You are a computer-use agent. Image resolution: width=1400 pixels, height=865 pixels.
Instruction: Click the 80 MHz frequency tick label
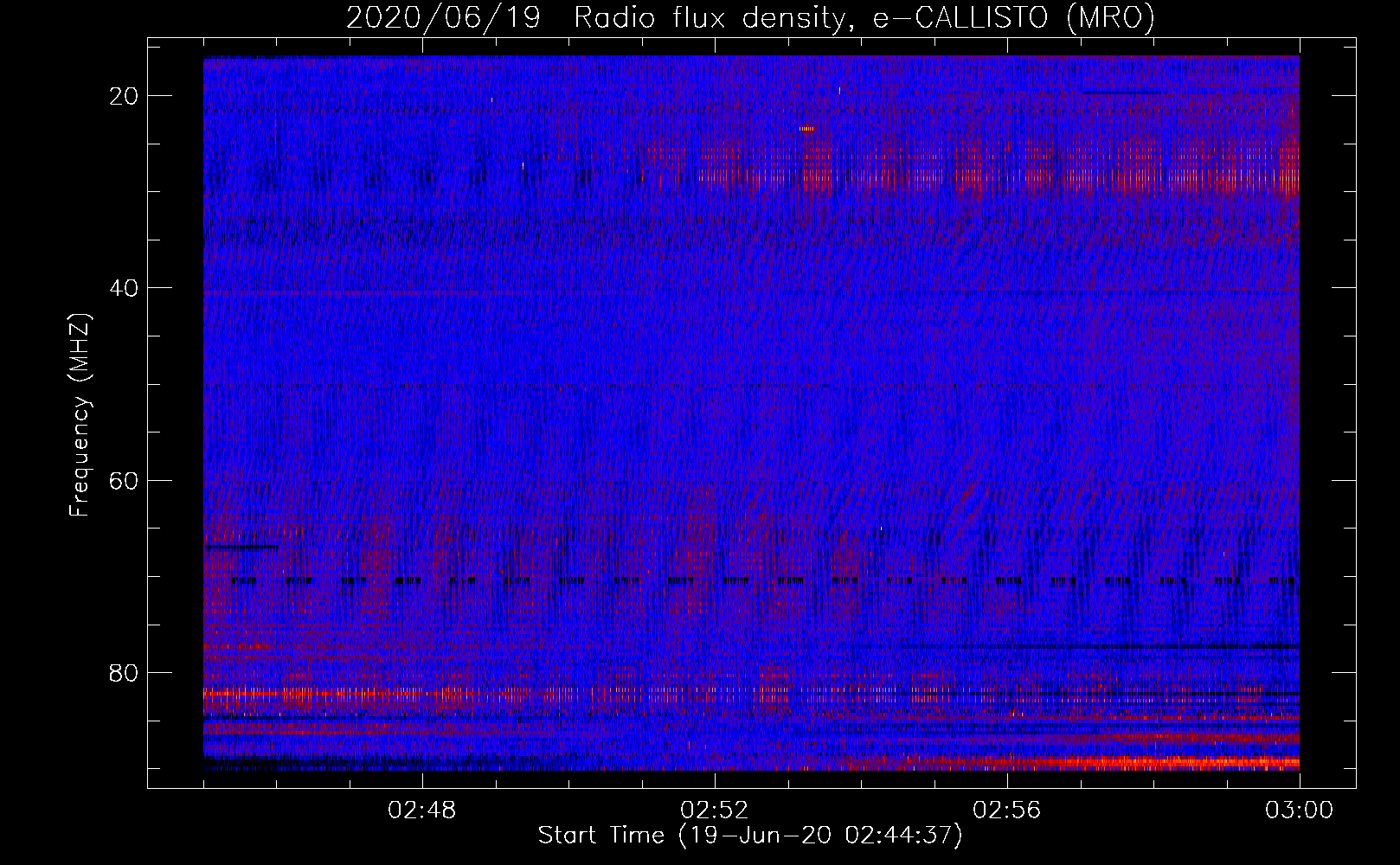(x=125, y=672)
